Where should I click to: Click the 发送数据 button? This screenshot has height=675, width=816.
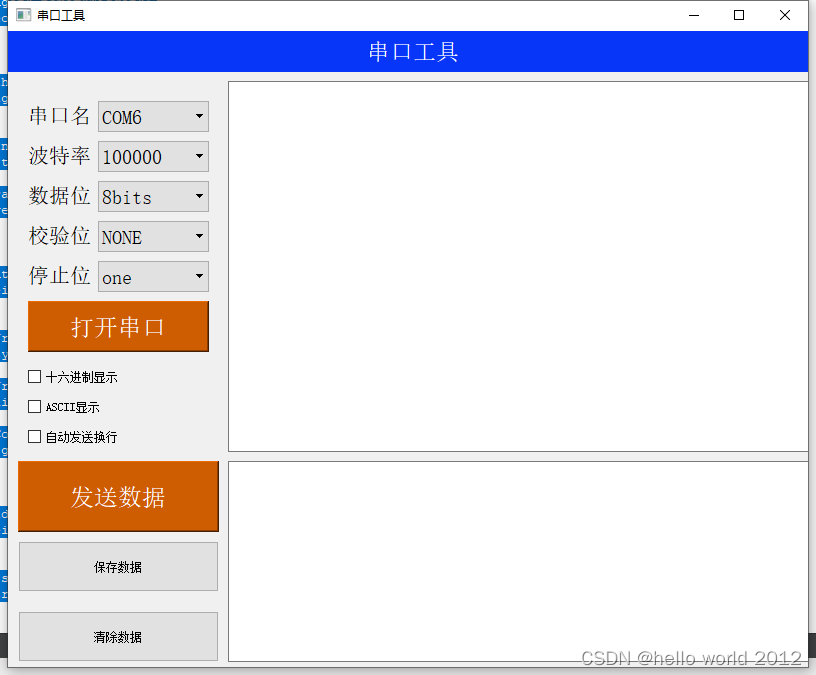pyautogui.click(x=118, y=496)
